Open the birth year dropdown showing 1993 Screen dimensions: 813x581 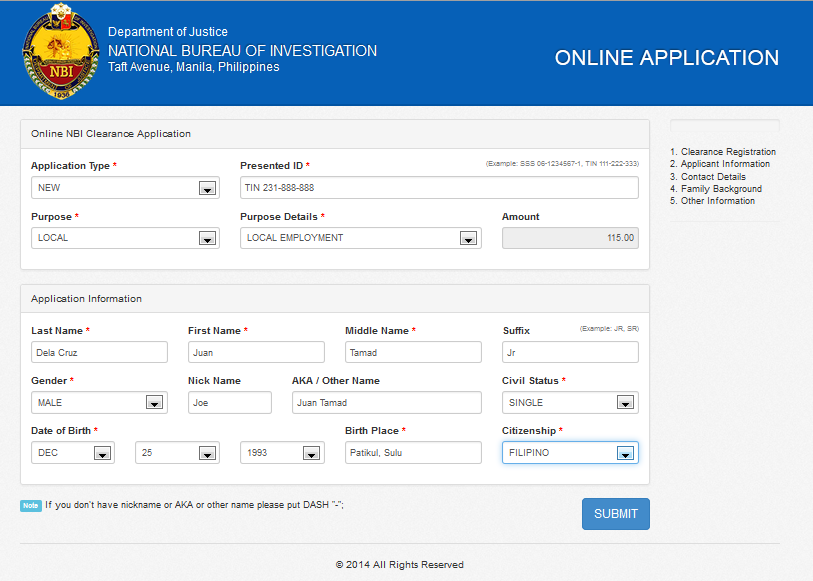282,452
